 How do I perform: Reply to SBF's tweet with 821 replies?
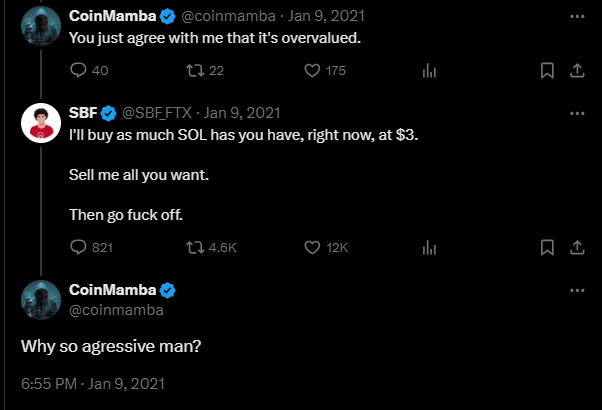pos(78,247)
